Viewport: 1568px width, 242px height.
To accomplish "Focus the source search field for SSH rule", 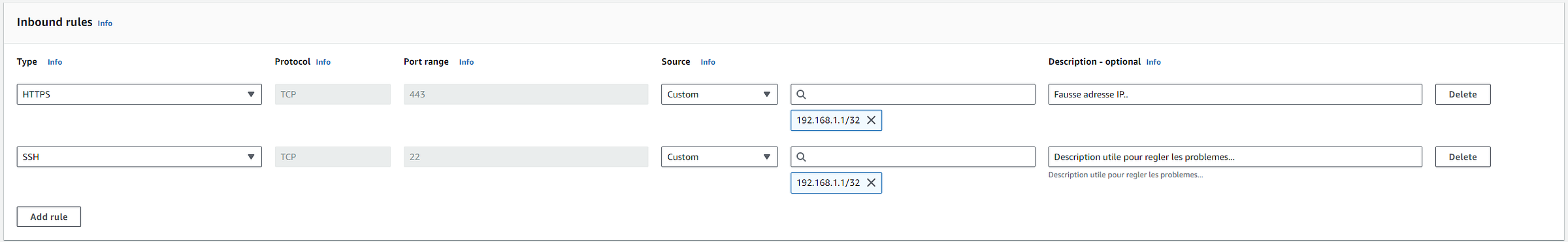I will (913, 157).
